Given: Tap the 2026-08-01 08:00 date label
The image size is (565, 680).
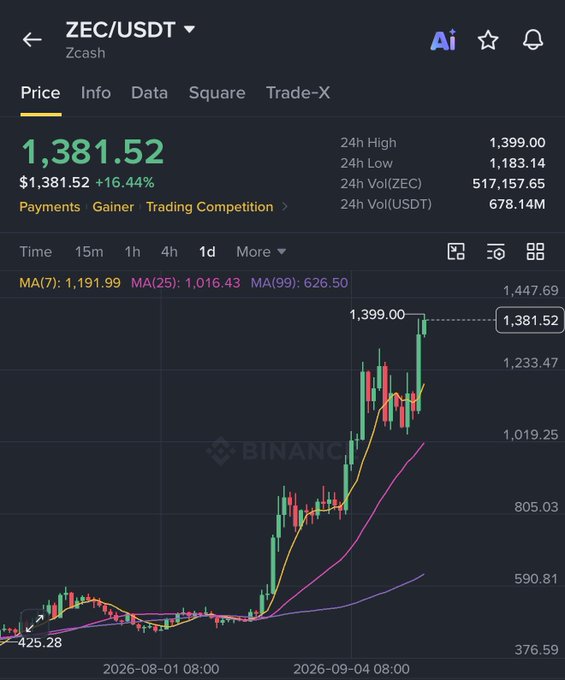Looking at the screenshot, I should (161, 669).
